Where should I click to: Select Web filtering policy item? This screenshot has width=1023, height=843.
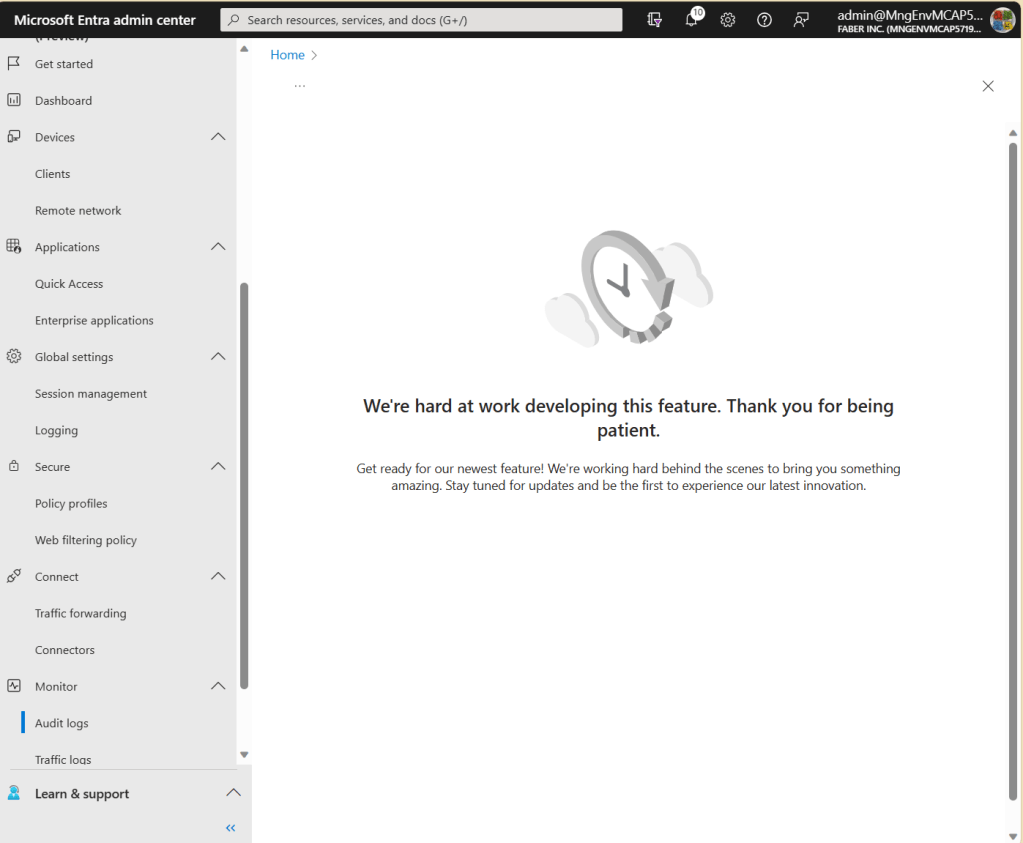86,540
